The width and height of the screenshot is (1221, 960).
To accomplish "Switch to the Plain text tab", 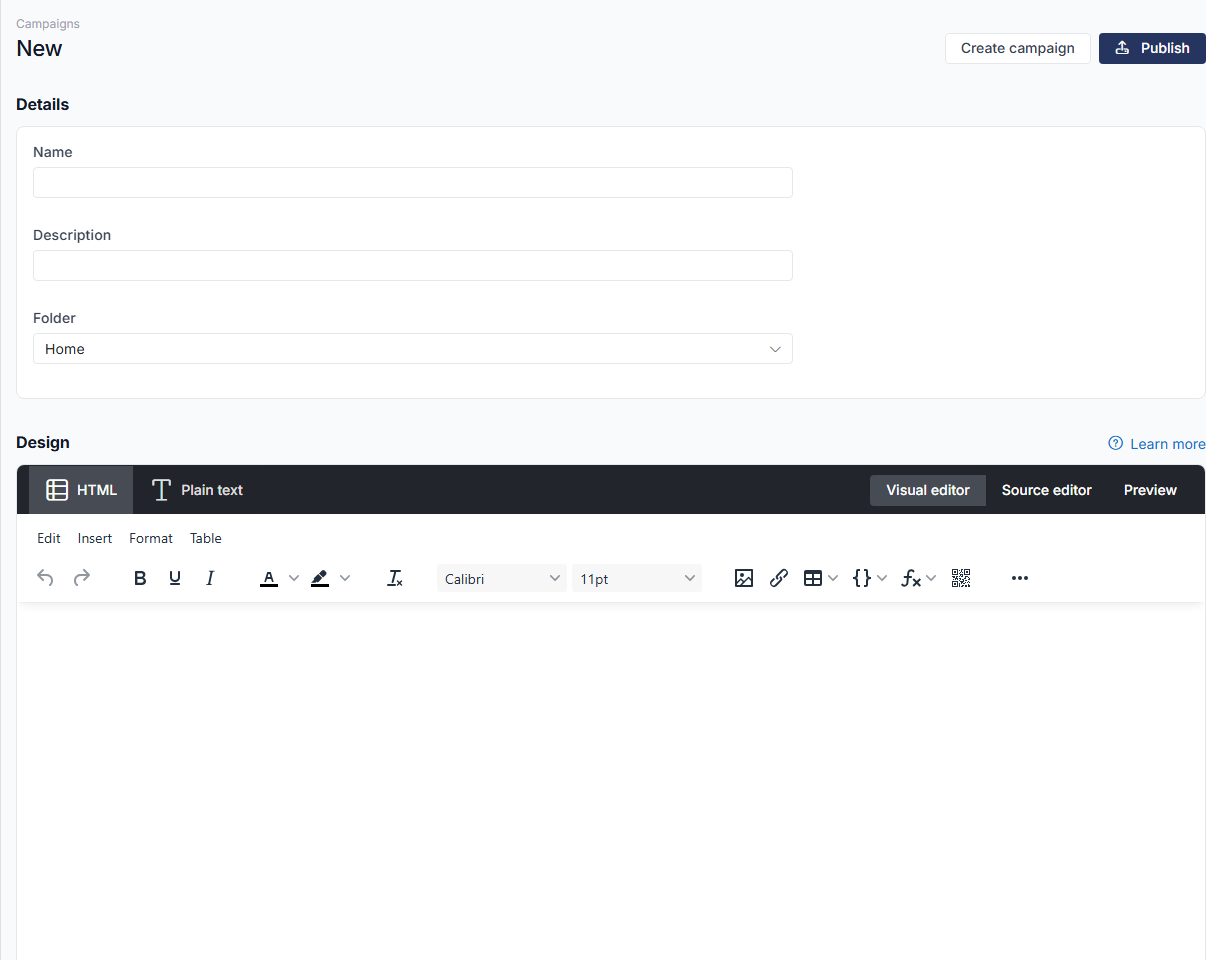I will click(x=197, y=490).
